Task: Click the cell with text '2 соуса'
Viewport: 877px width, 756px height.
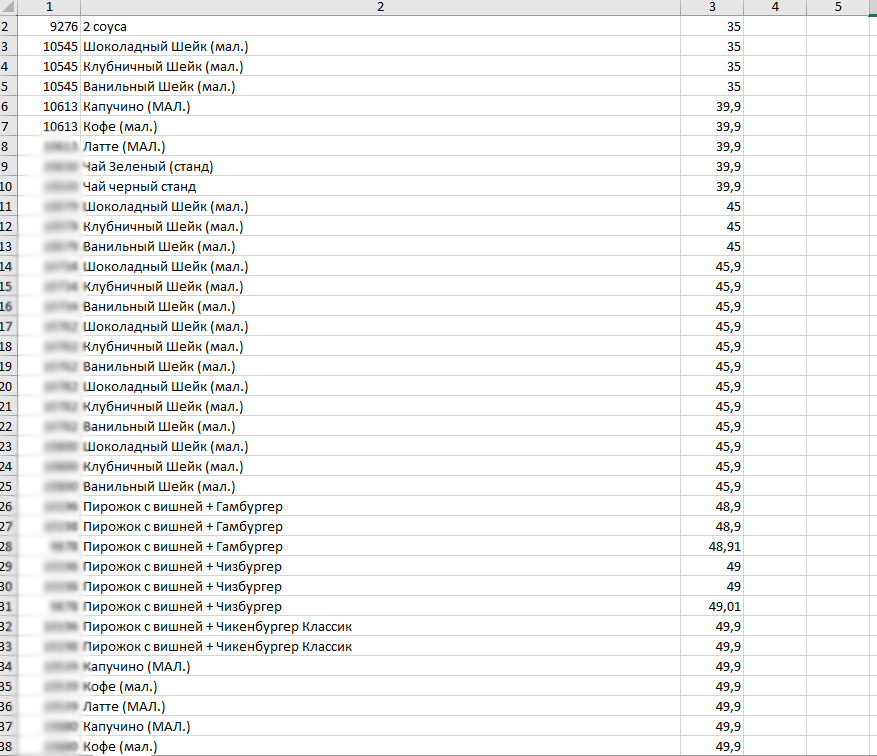Action: [x=380, y=26]
